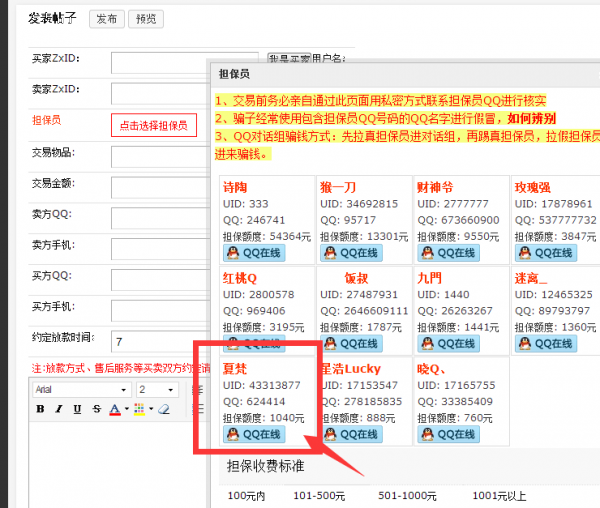Focus the 卖方QQ input field
Screen dimensions: 600x508
pyautogui.click(x=161, y=218)
